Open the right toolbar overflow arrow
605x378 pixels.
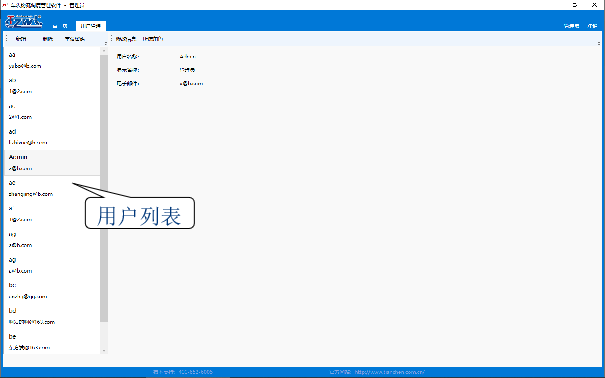point(599,43)
